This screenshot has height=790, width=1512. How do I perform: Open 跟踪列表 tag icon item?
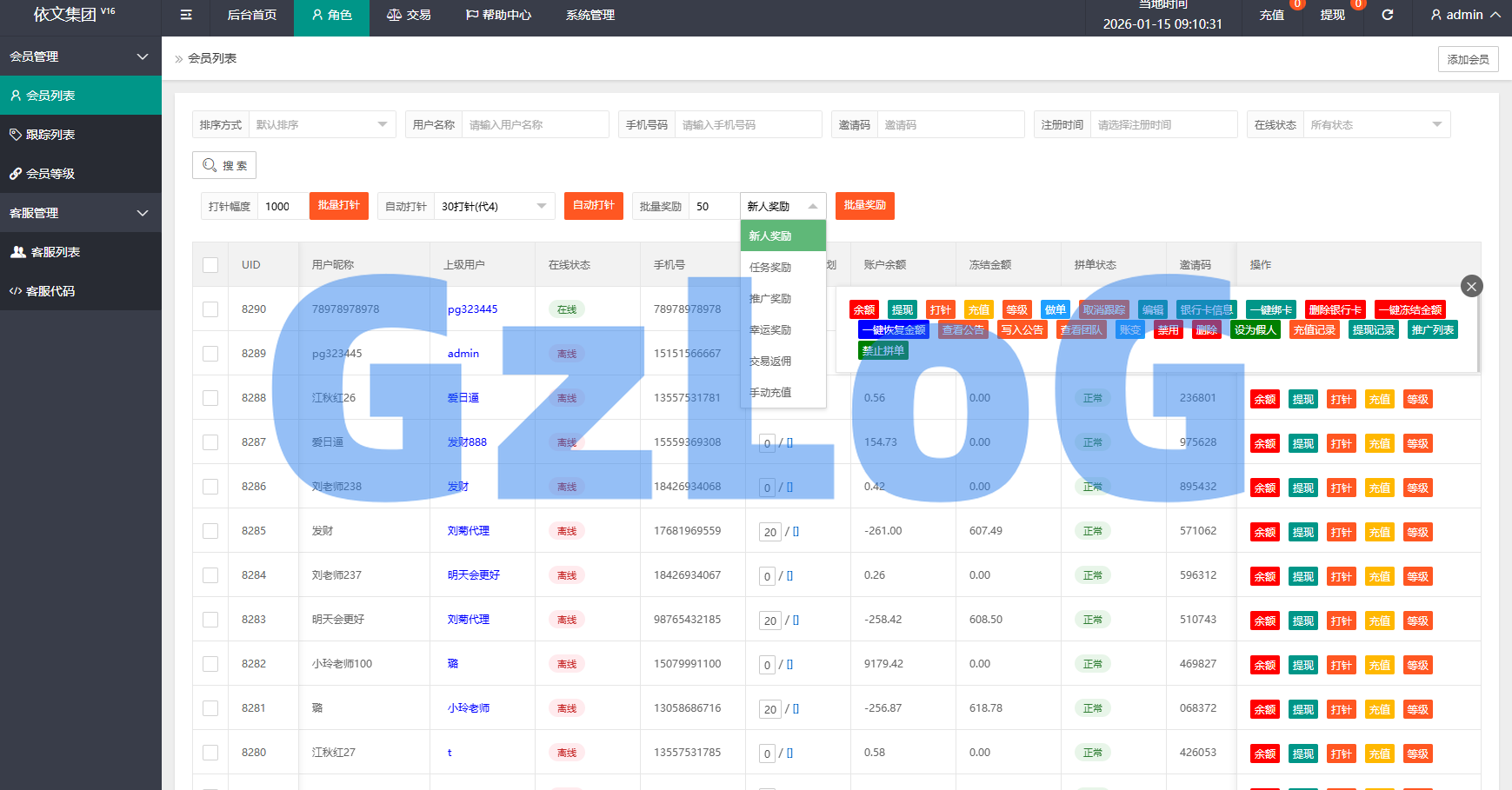click(x=80, y=135)
